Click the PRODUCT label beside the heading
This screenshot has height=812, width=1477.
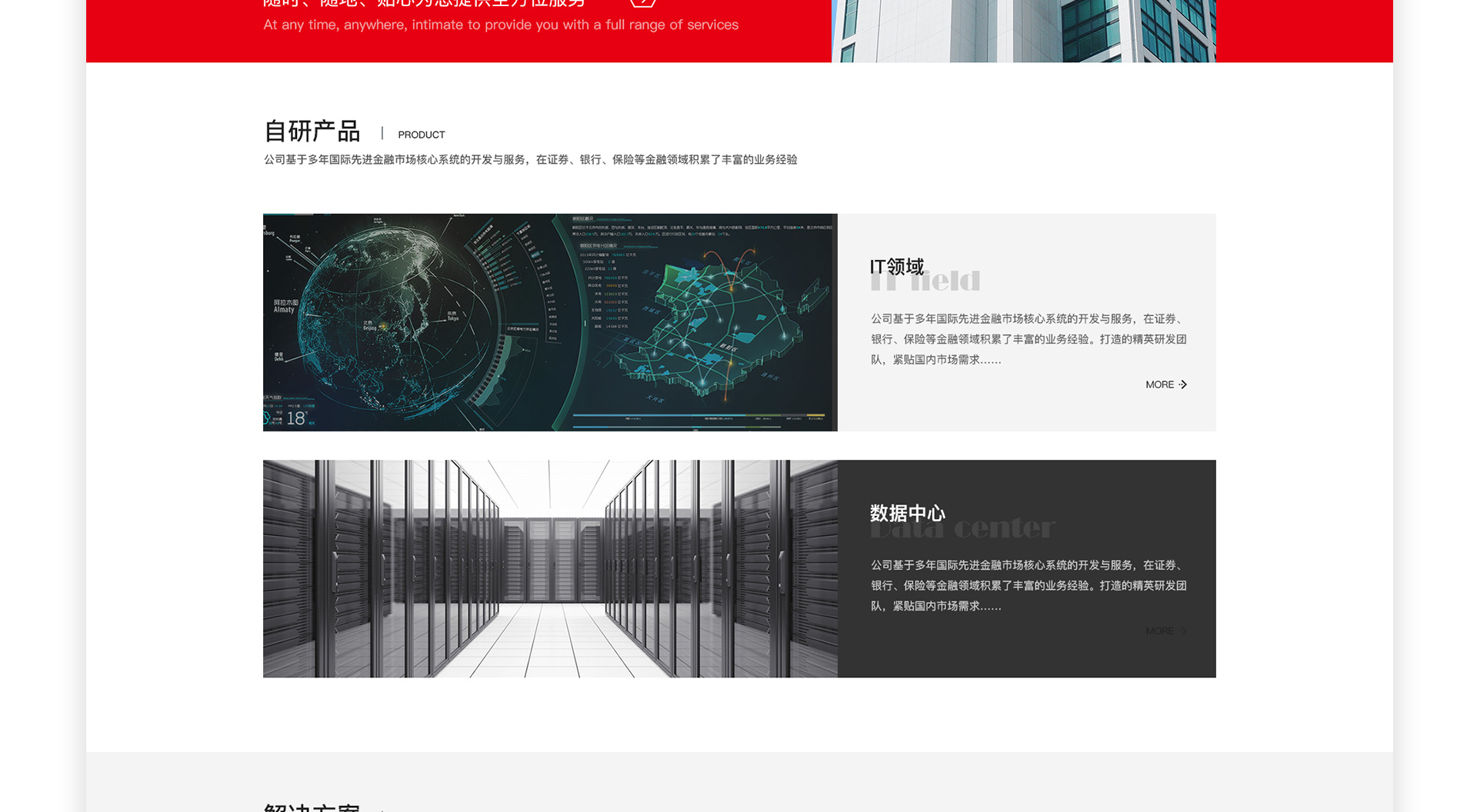pos(421,135)
